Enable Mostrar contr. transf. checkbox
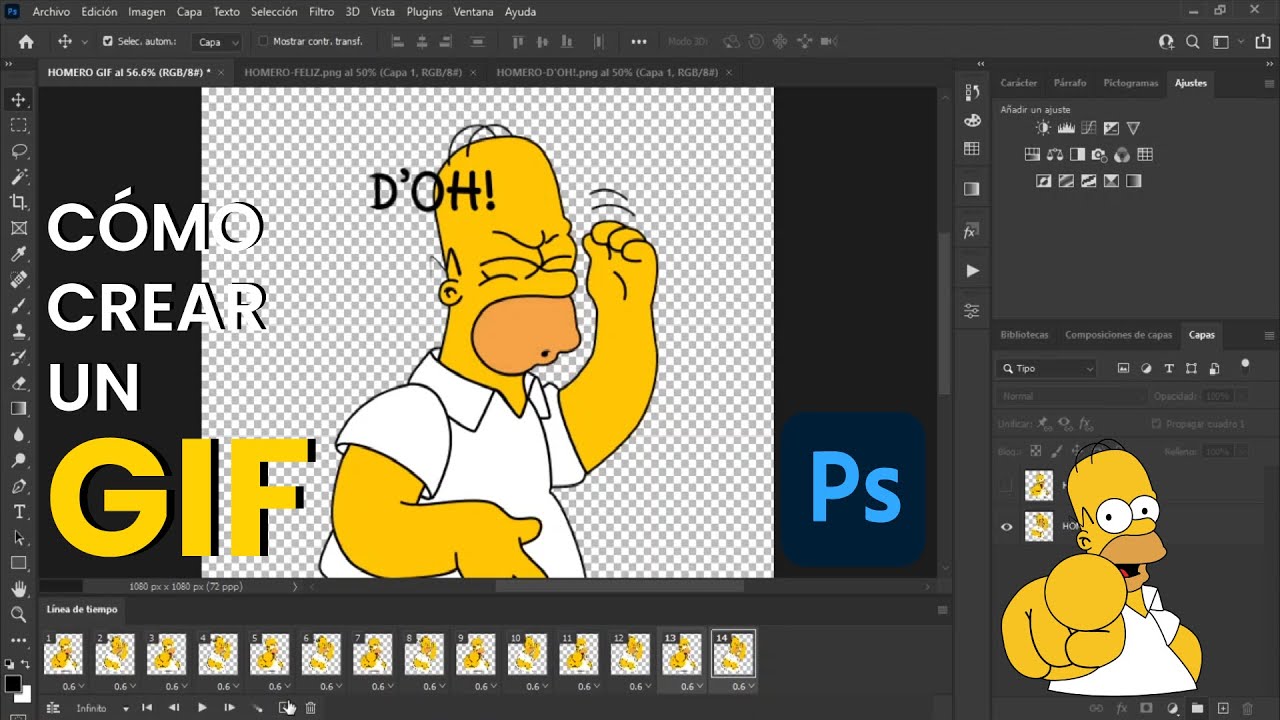The image size is (1280, 720). pyautogui.click(x=264, y=42)
